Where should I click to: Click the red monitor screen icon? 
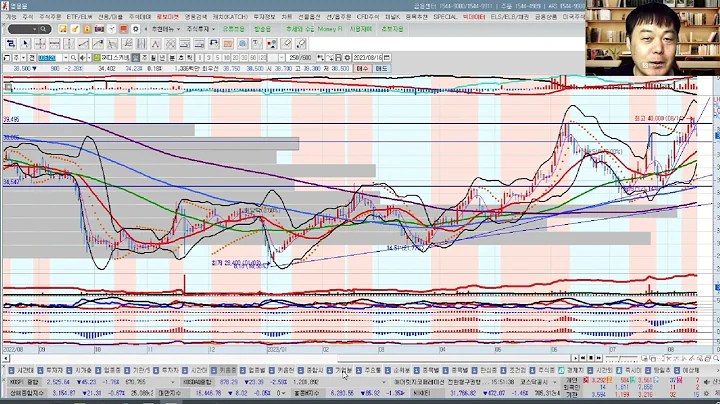coord(124,29)
